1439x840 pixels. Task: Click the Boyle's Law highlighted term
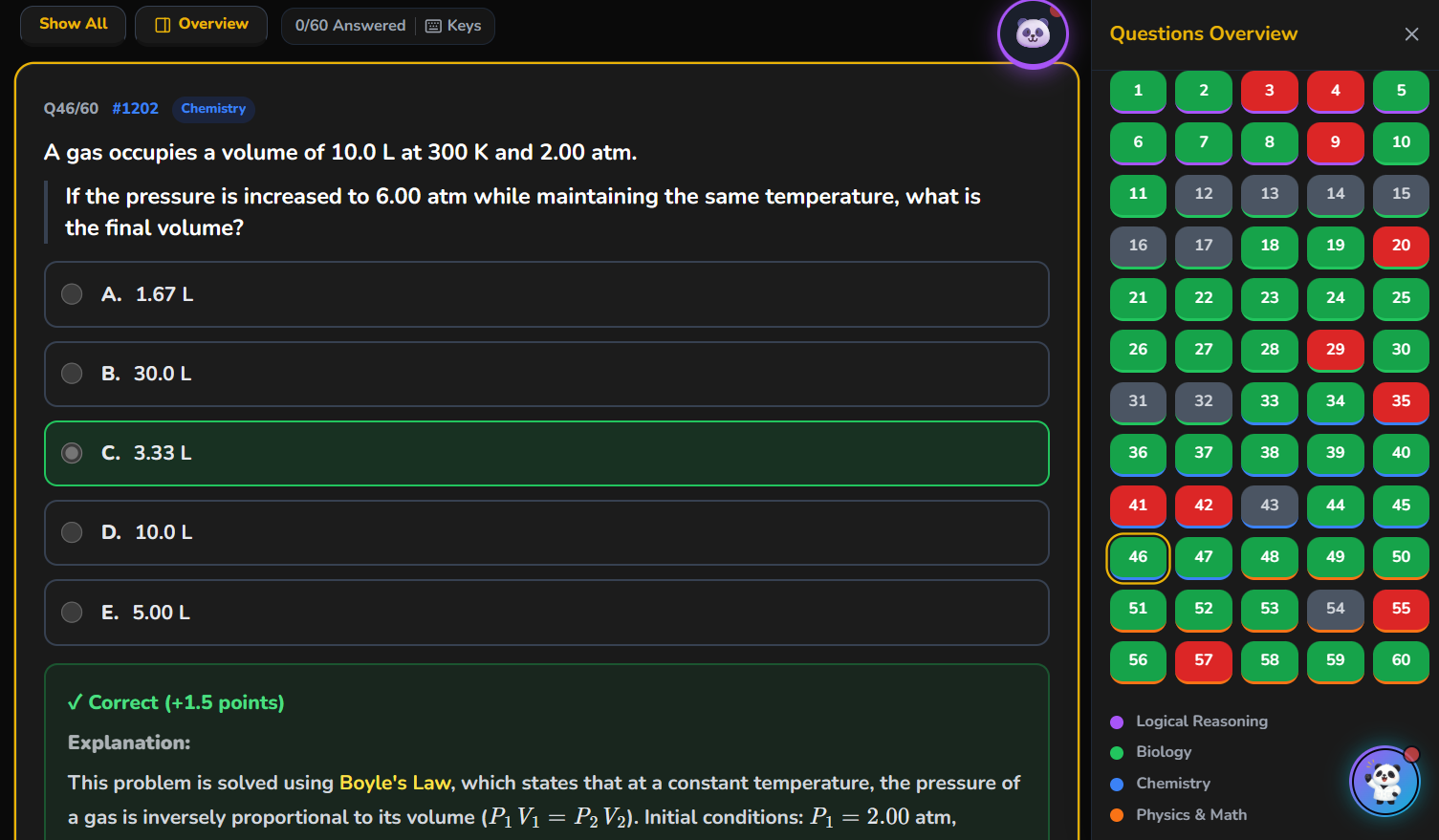click(395, 783)
